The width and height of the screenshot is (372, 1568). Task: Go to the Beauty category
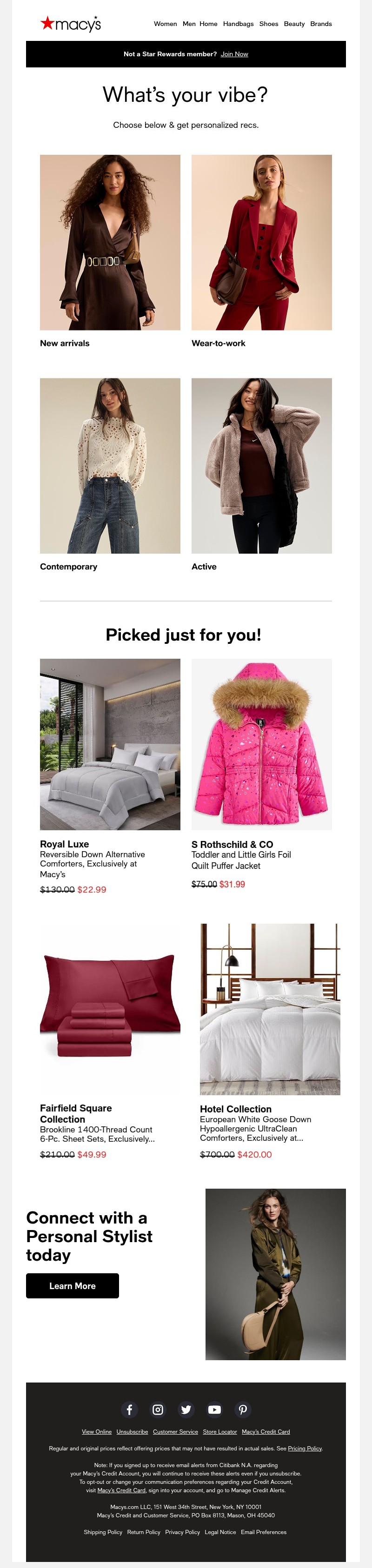point(294,24)
